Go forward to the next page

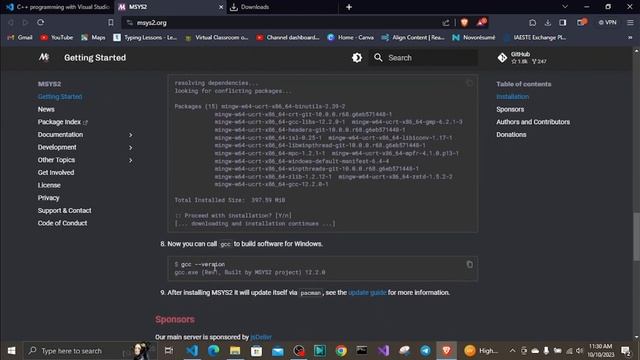pyautogui.click(x=25, y=22)
